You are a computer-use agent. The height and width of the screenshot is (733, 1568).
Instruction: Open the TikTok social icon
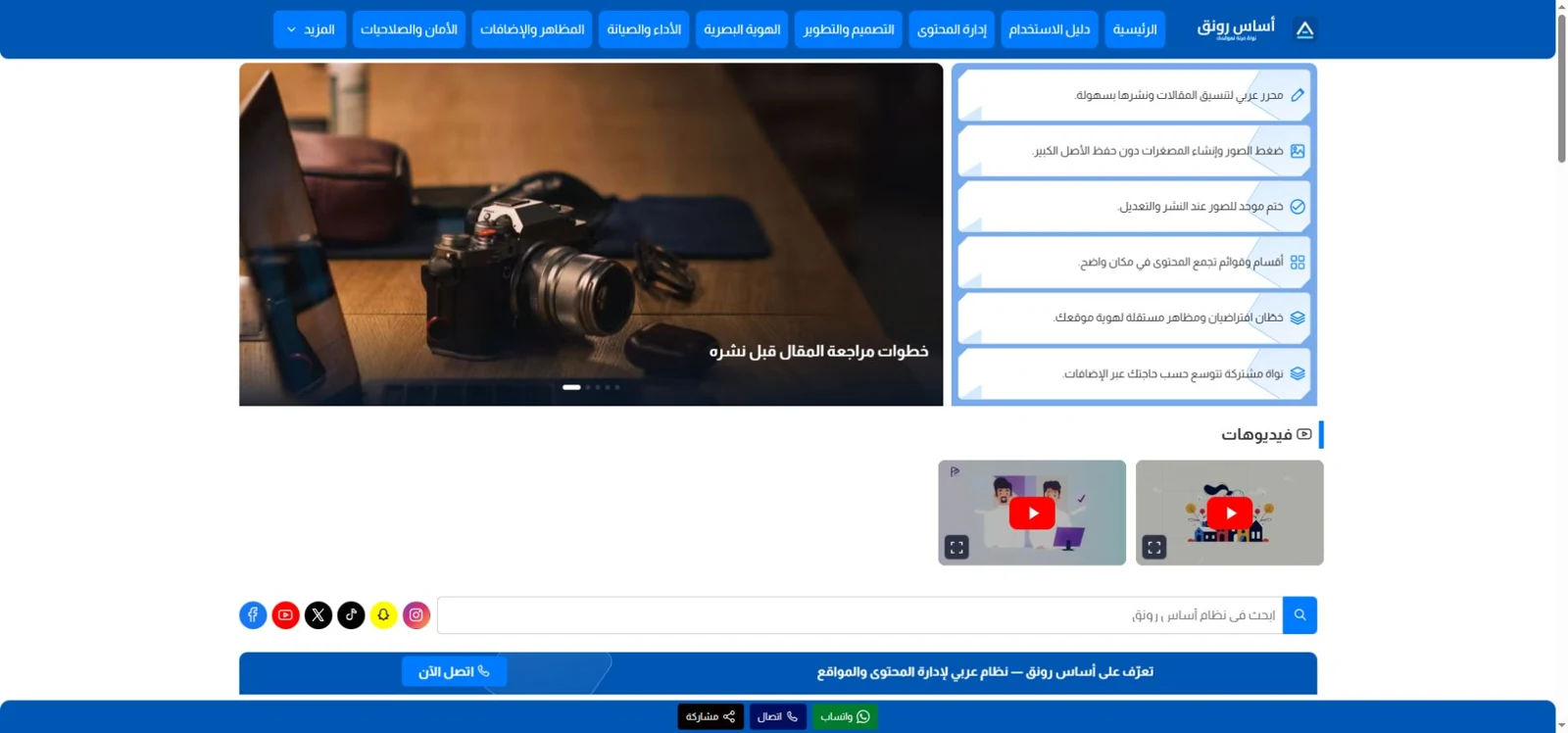(x=351, y=615)
